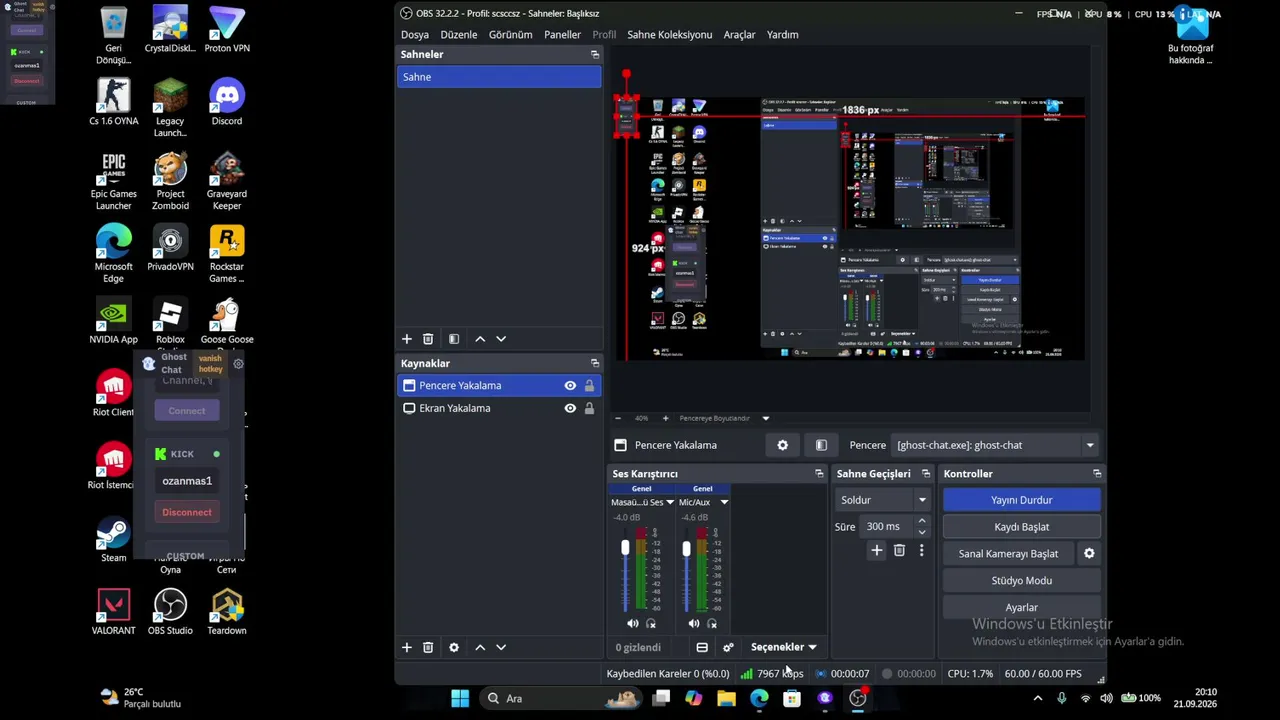The image size is (1280, 720).
Task: Mute Mic/Aux channel speaker
Action: [x=694, y=623]
